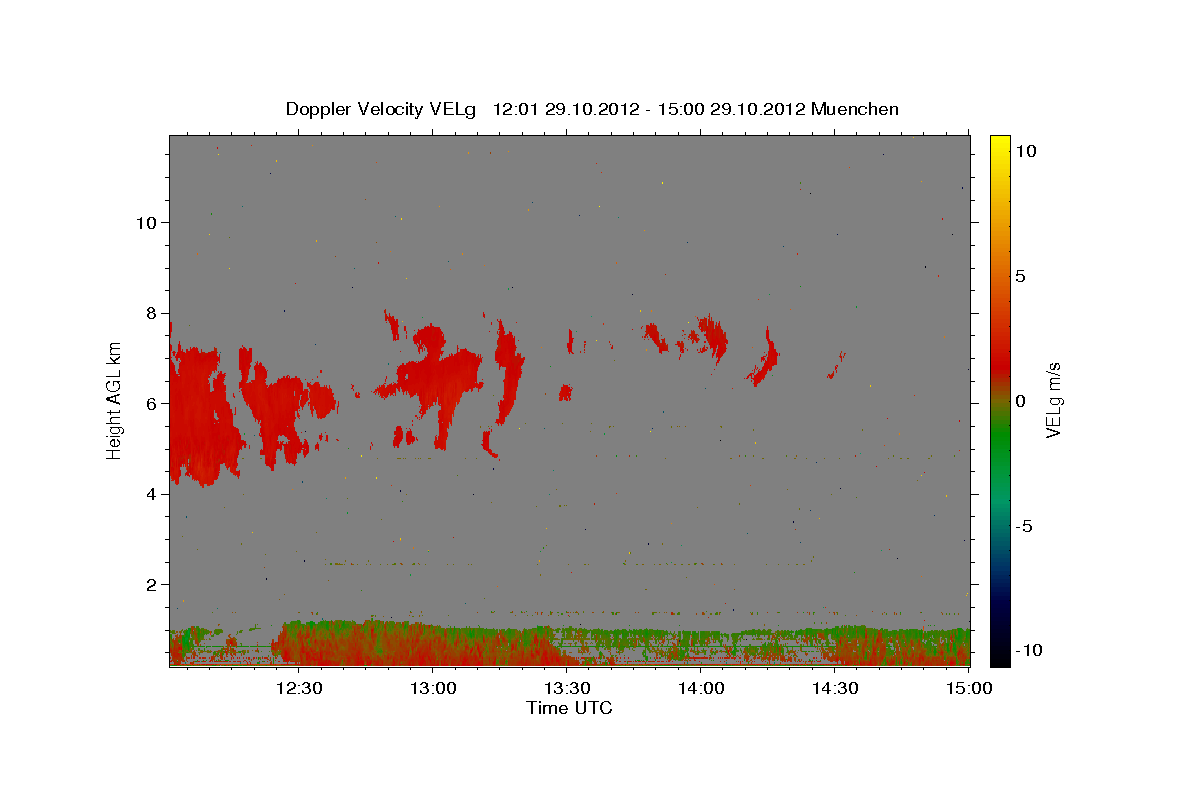Click the '12:30' time axis label
1200x800 pixels.
(x=299, y=688)
